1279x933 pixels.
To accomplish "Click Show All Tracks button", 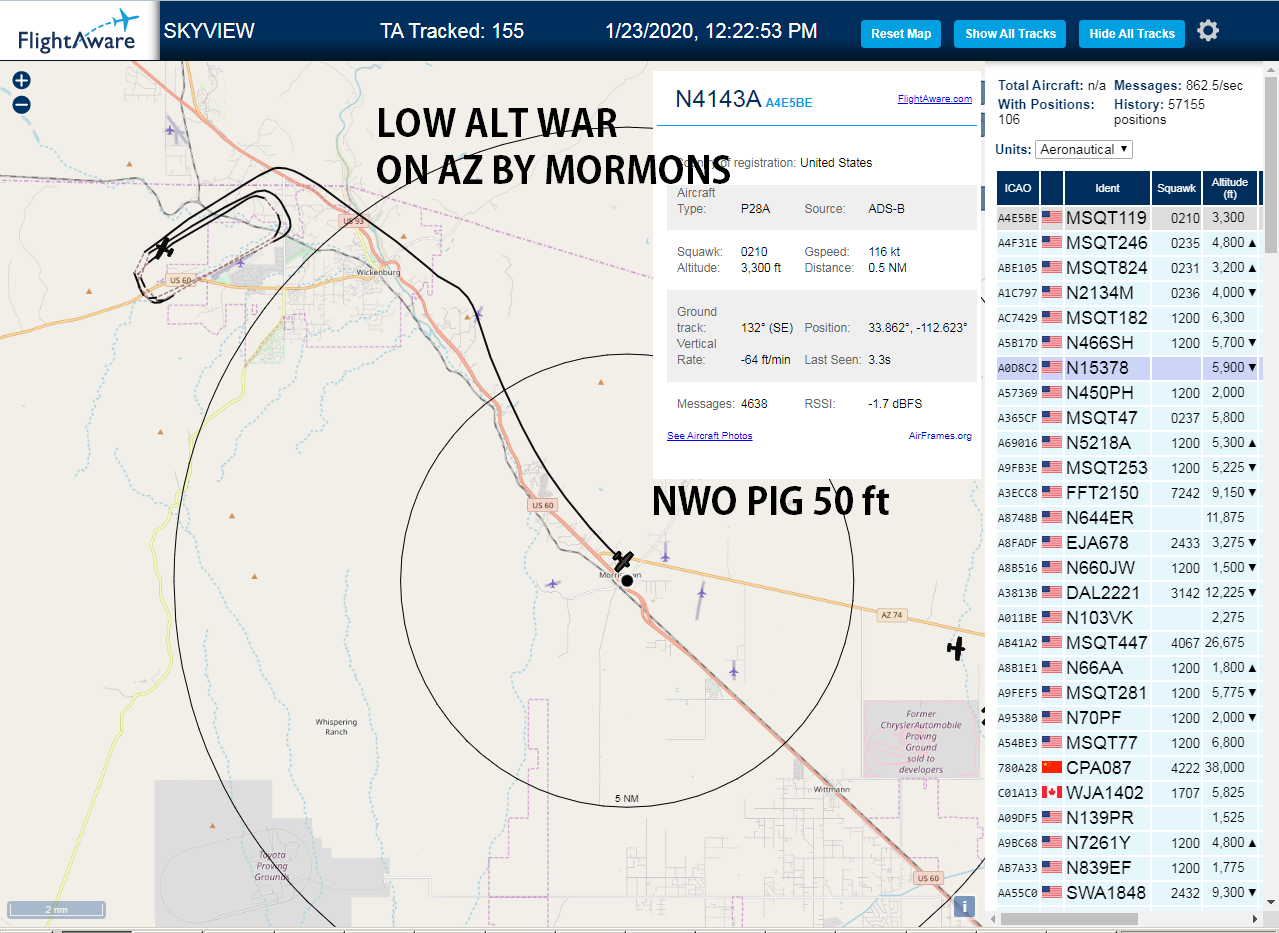I will (x=1010, y=34).
